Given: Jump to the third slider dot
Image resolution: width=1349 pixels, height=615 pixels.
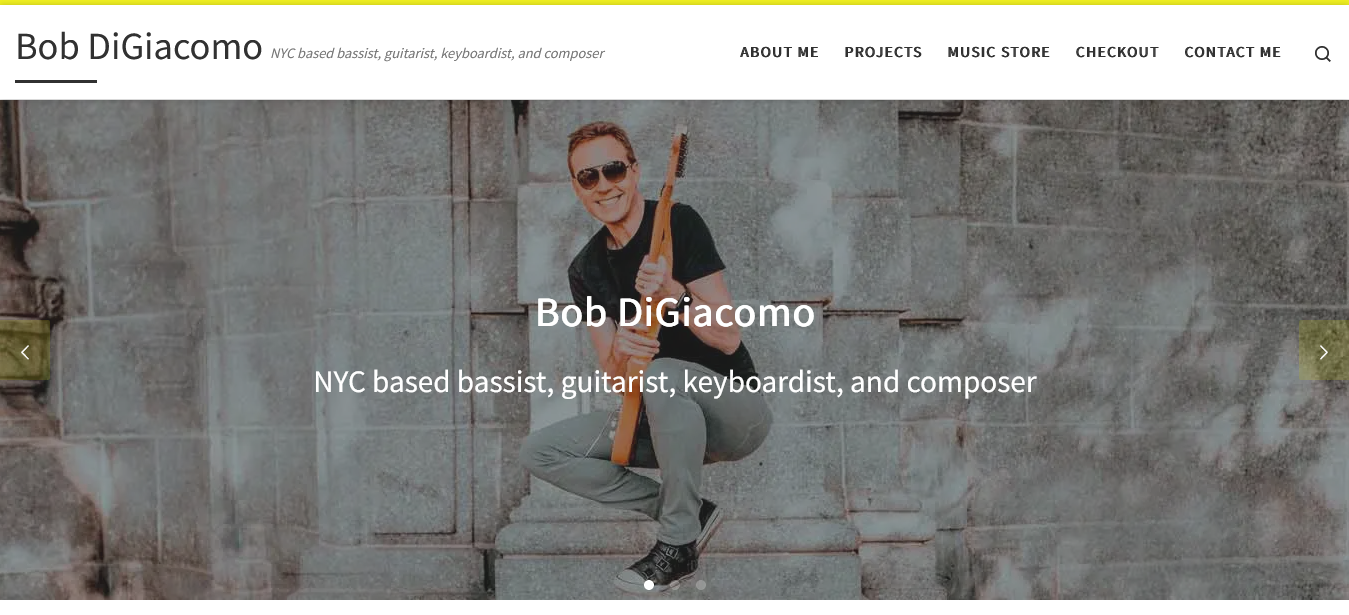Looking at the screenshot, I should pos(701,585).
